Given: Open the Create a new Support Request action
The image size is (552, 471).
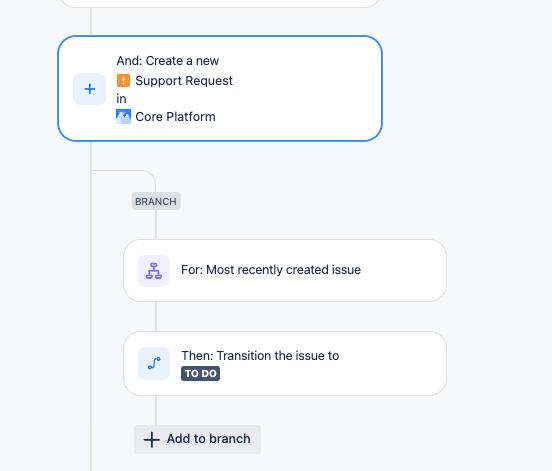Looking at the screenshot, I should (220, 88).
